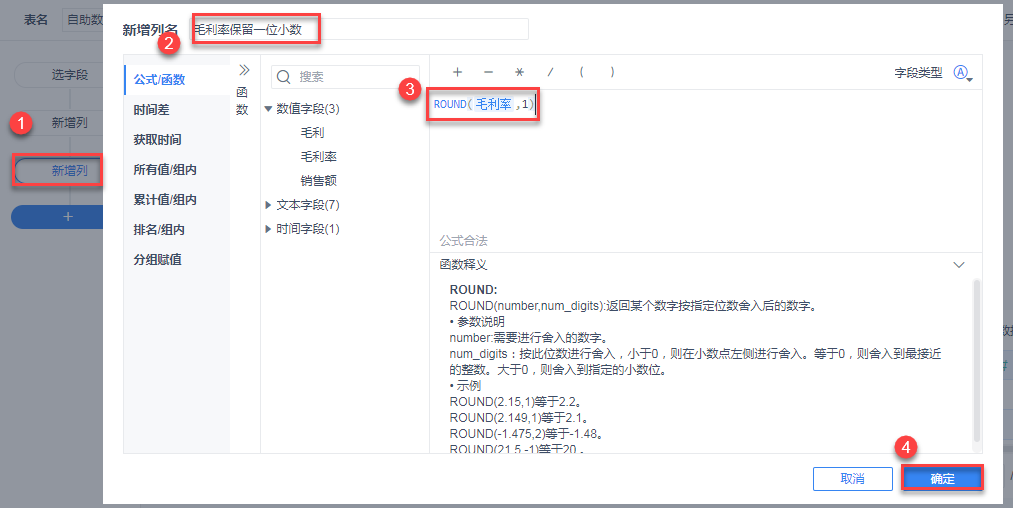
Task: Click inside the ROUND formula editor
Action: (x=705, y=162)
